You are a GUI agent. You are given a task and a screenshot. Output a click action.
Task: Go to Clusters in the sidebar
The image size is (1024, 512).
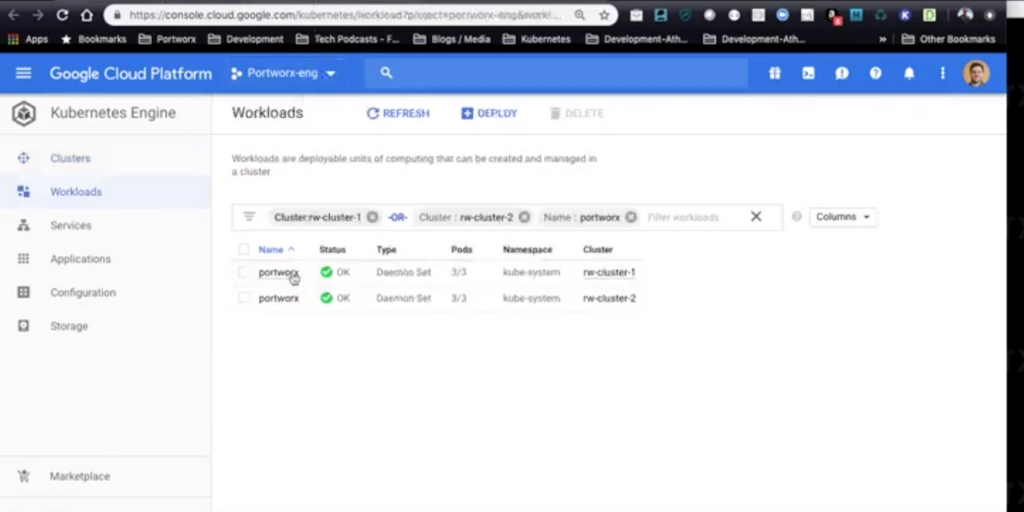[x=71, y=158]
